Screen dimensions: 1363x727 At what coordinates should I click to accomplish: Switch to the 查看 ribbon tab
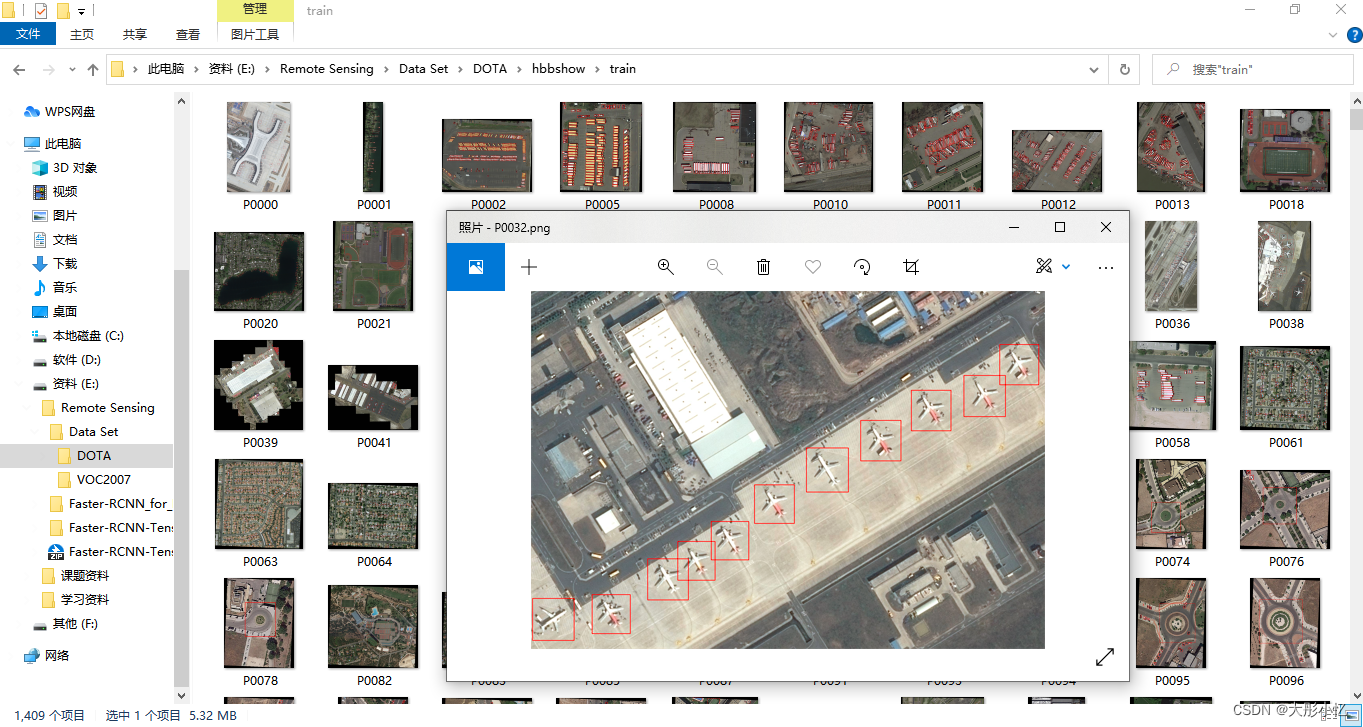pyautogui.click(x=188, y=34)
